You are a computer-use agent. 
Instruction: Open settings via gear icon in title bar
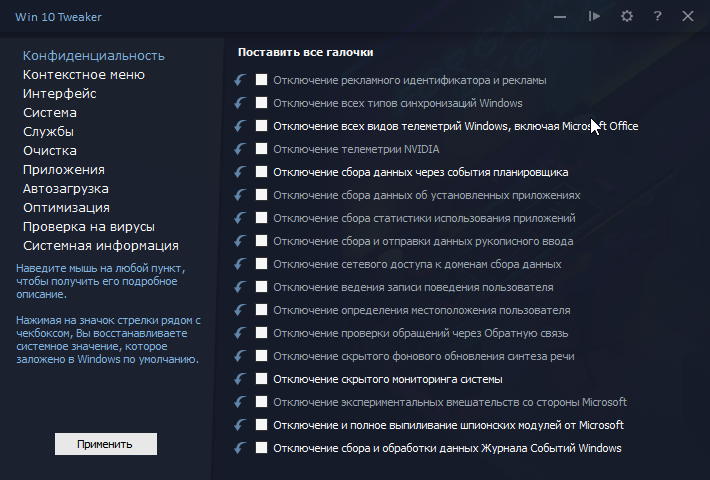coord(627,17)
